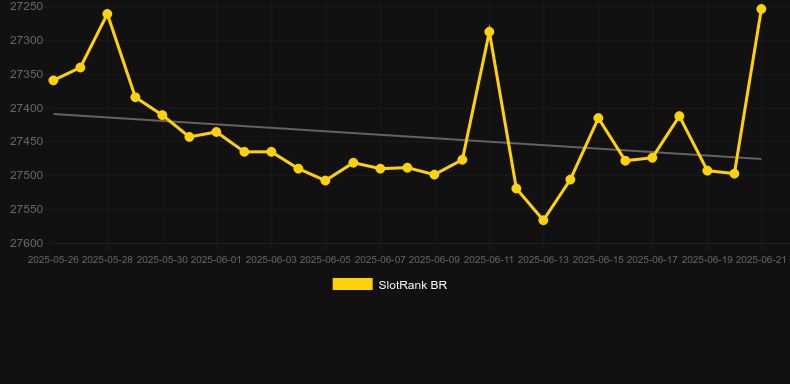Click the 27400 y-axis label
The width and height of the screenshot is (790, 384).
click(x=26, y=108)
